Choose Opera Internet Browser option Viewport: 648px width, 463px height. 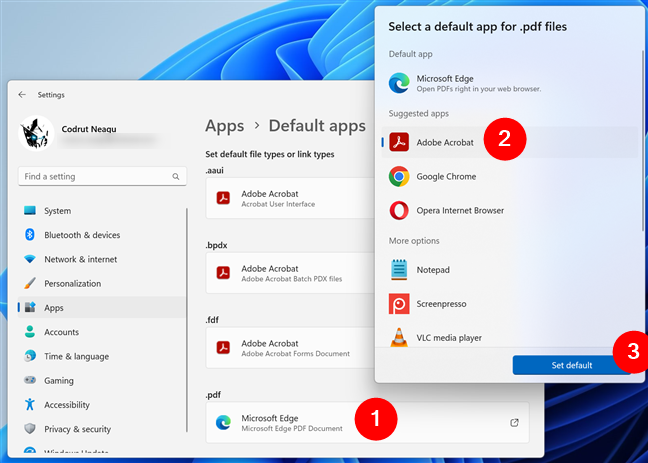click(510, 210)
